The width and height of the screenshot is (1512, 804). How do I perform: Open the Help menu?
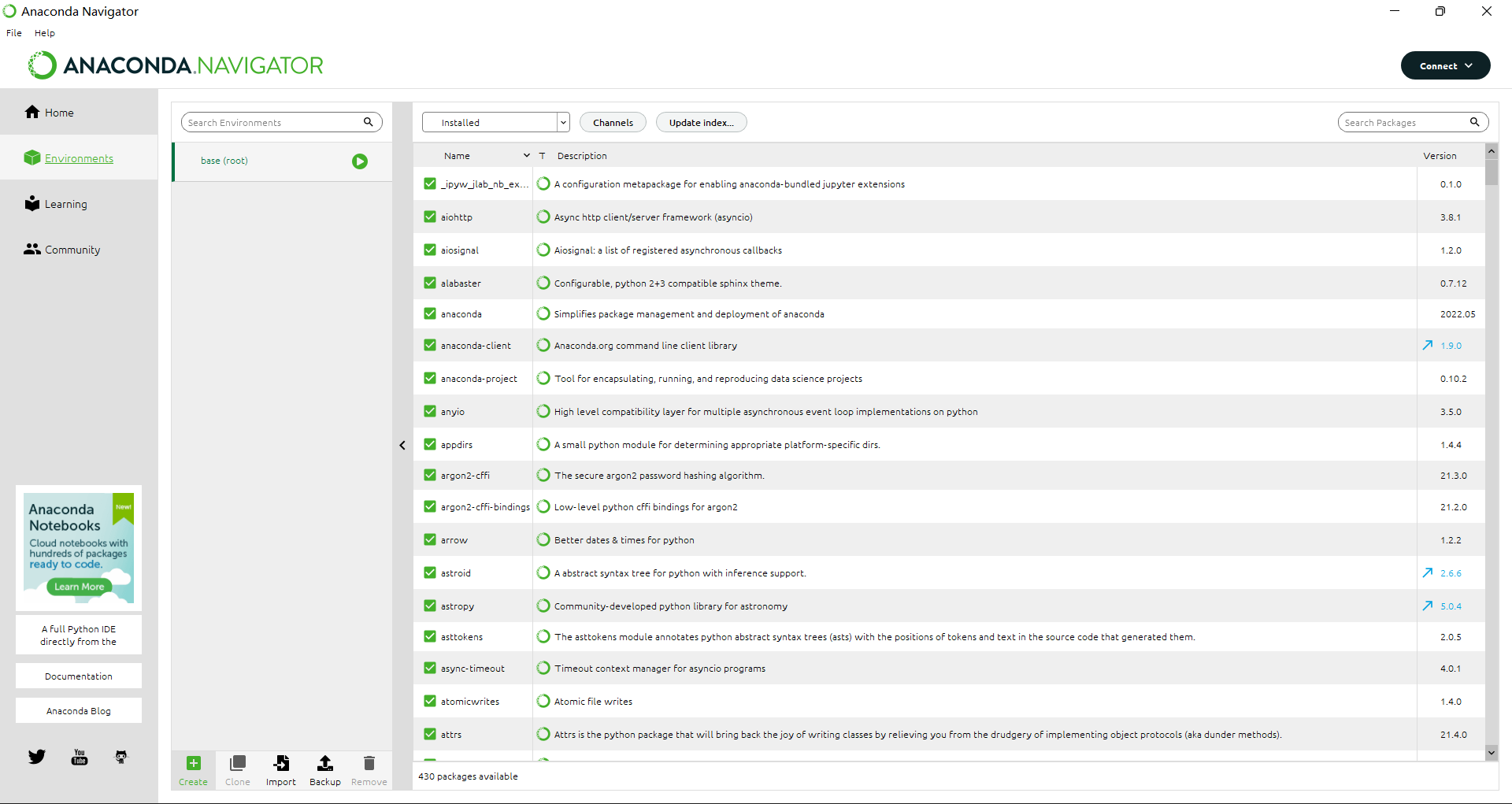click(45, 33)
